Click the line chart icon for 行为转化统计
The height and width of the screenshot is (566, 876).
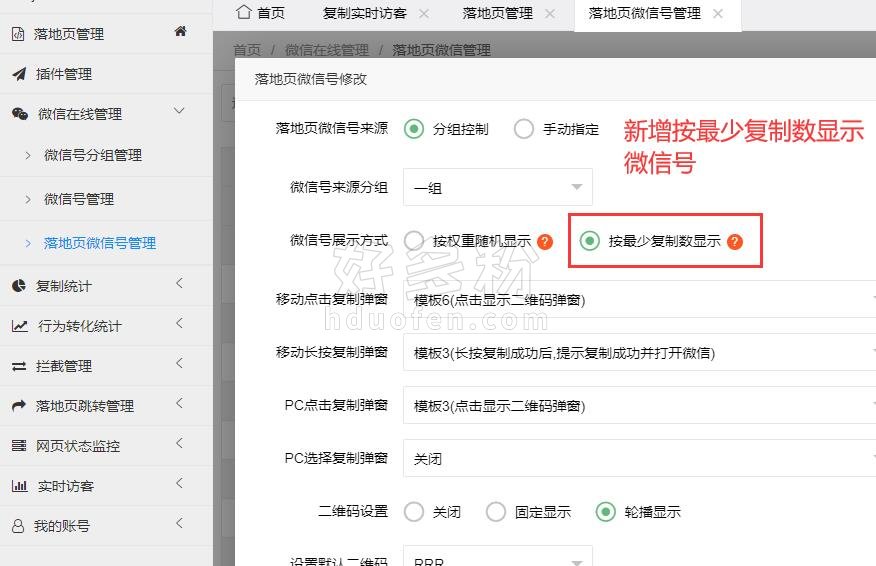coord(19,326)
